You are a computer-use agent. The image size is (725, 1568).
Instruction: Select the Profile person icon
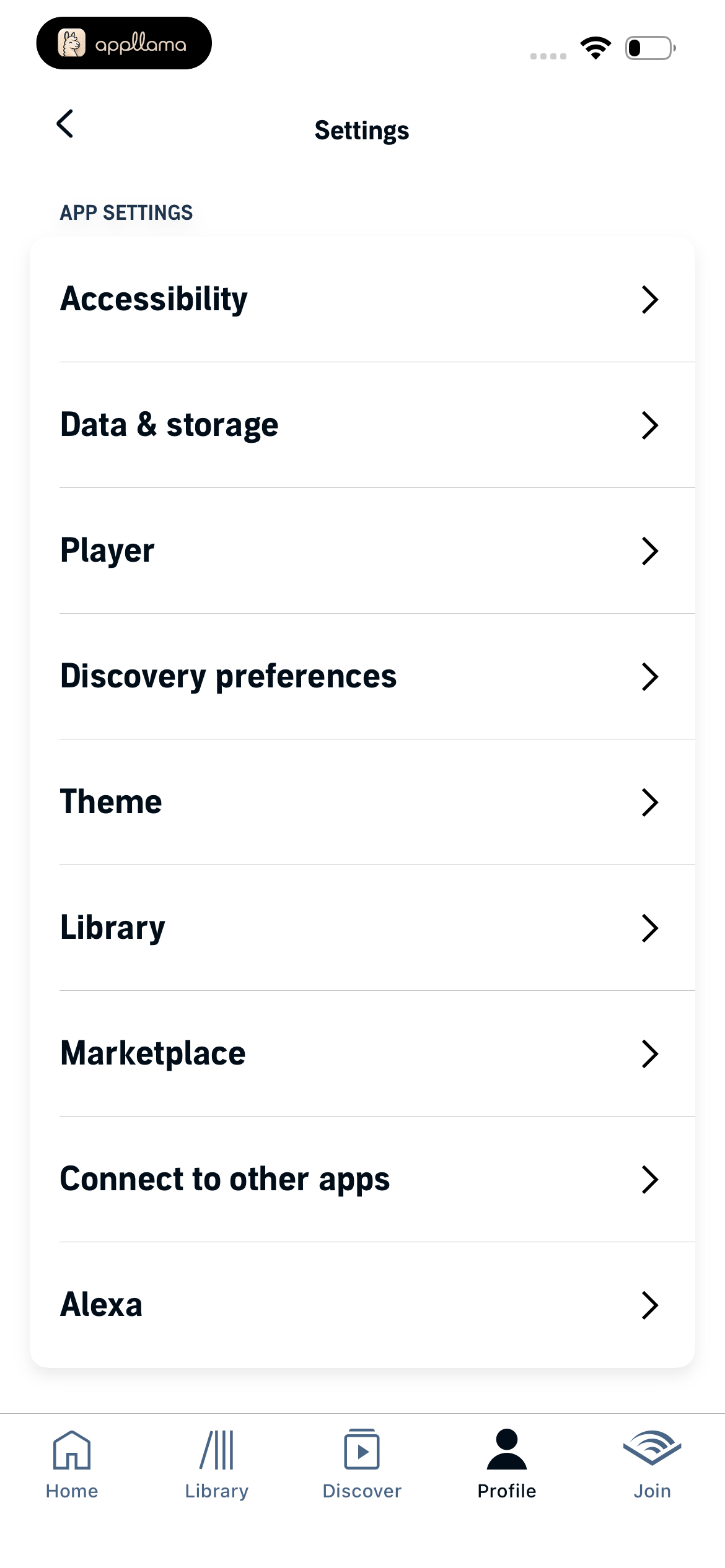[507, 1449]
